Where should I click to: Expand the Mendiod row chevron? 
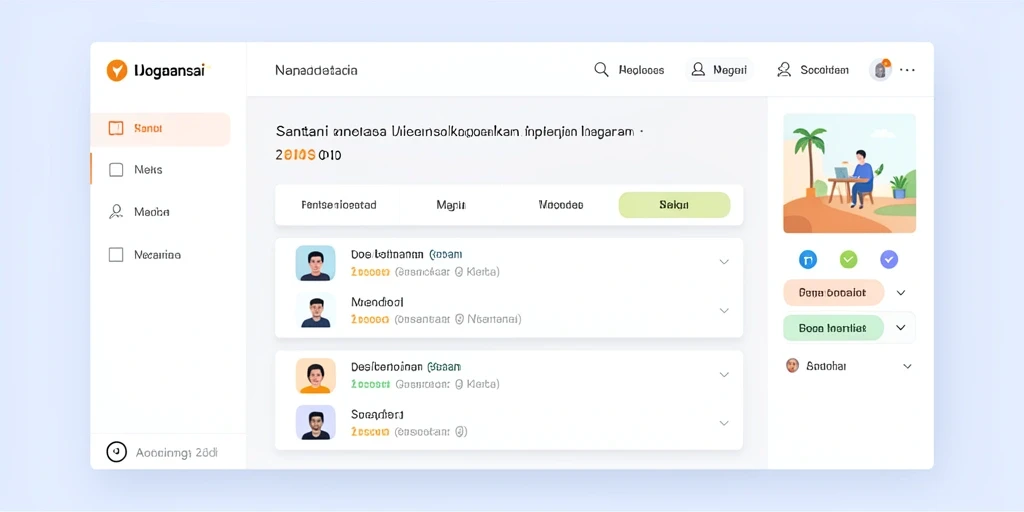(x=724, y=310)
